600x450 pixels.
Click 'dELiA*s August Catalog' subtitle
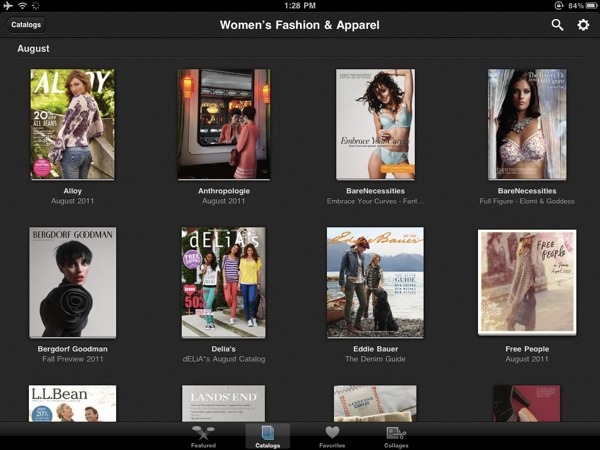point(223,359)
